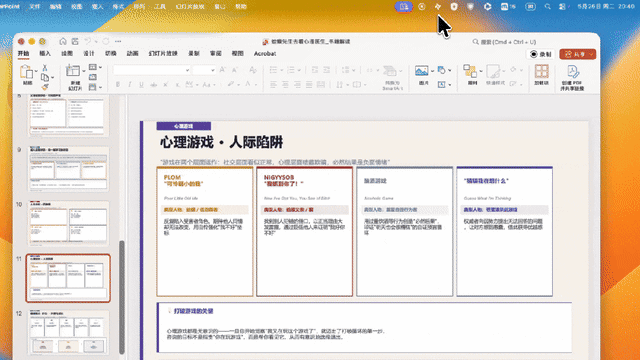Click the Subscript icon
The image size is (640, 360).
click(178, 85)
